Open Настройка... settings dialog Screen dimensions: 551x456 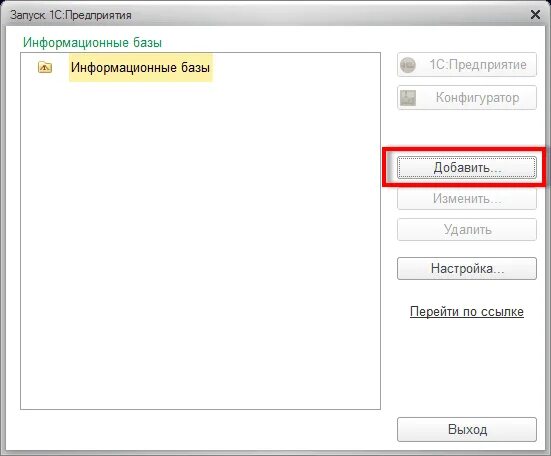click(467, 268)
